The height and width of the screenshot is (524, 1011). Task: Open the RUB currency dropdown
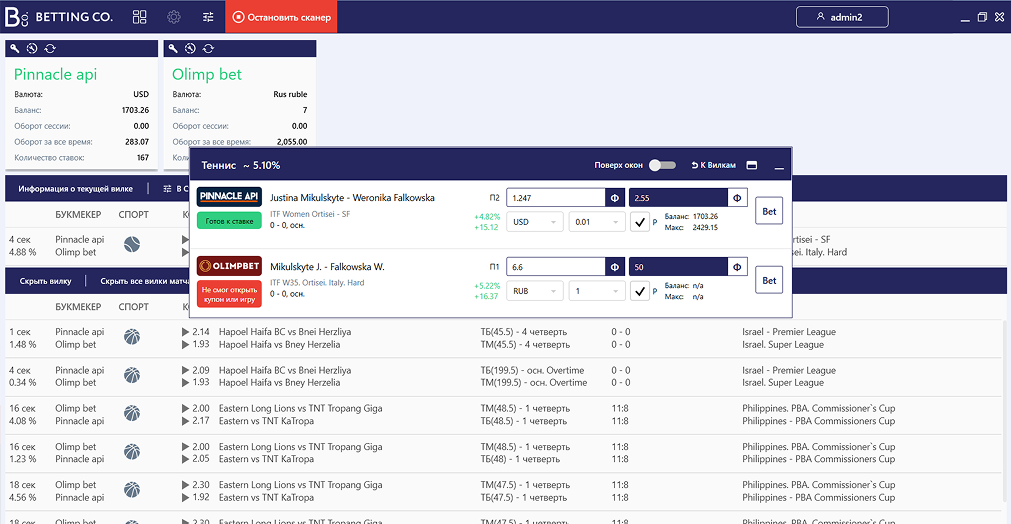535,291
